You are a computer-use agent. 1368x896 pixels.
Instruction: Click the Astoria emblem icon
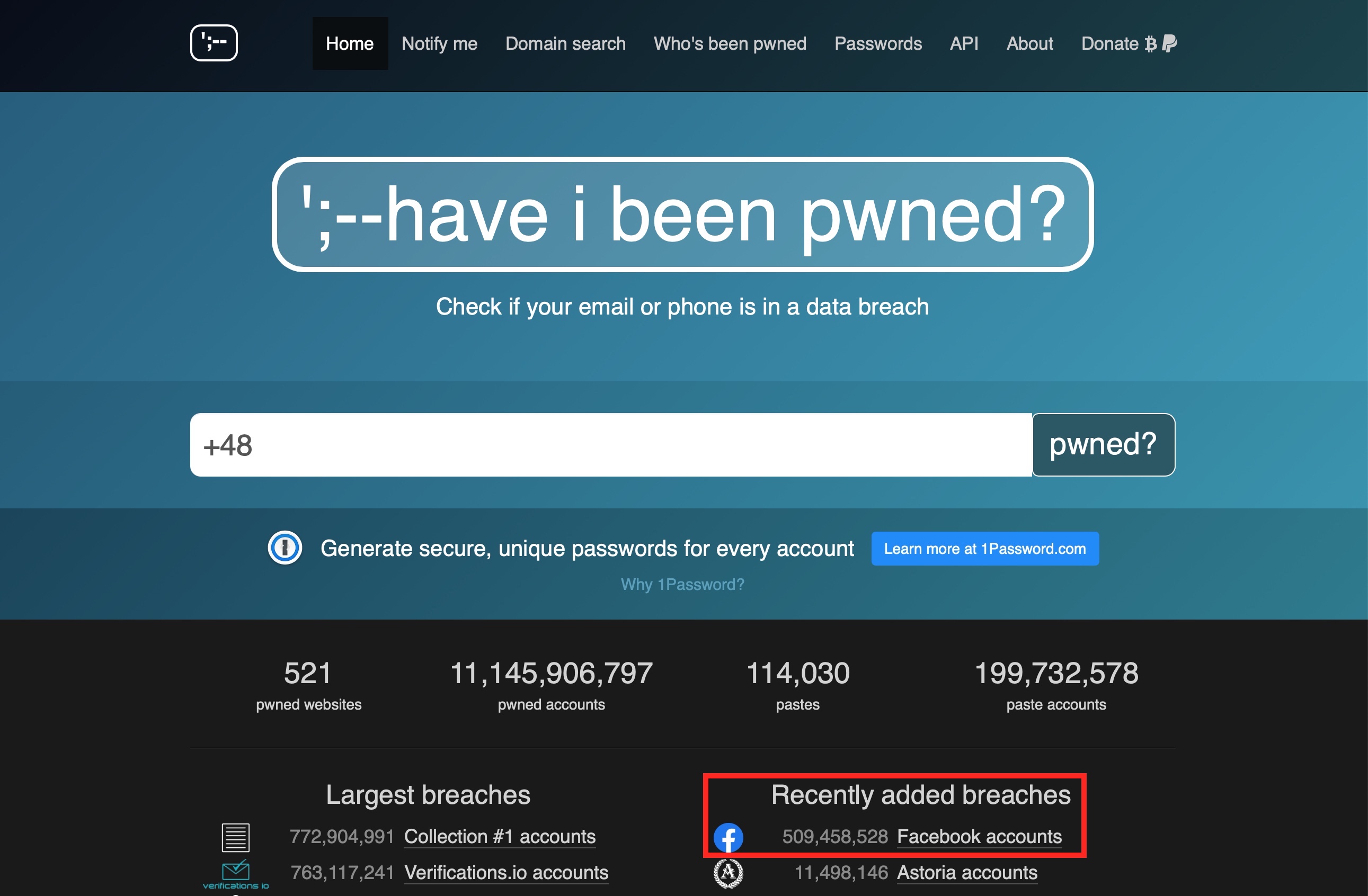(729, 873)
